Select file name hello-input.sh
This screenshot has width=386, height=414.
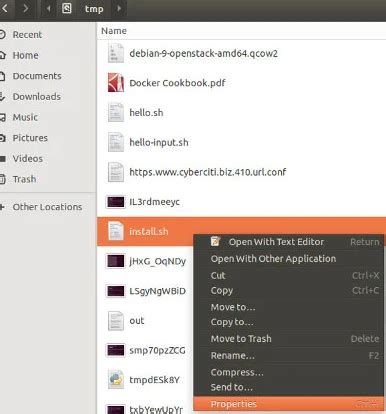(159, 142)
